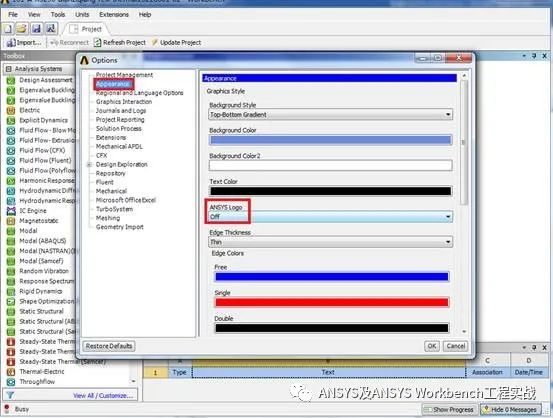Select Mechanical APDL in Options tree
553x418 pixels.
coord(119,146)
